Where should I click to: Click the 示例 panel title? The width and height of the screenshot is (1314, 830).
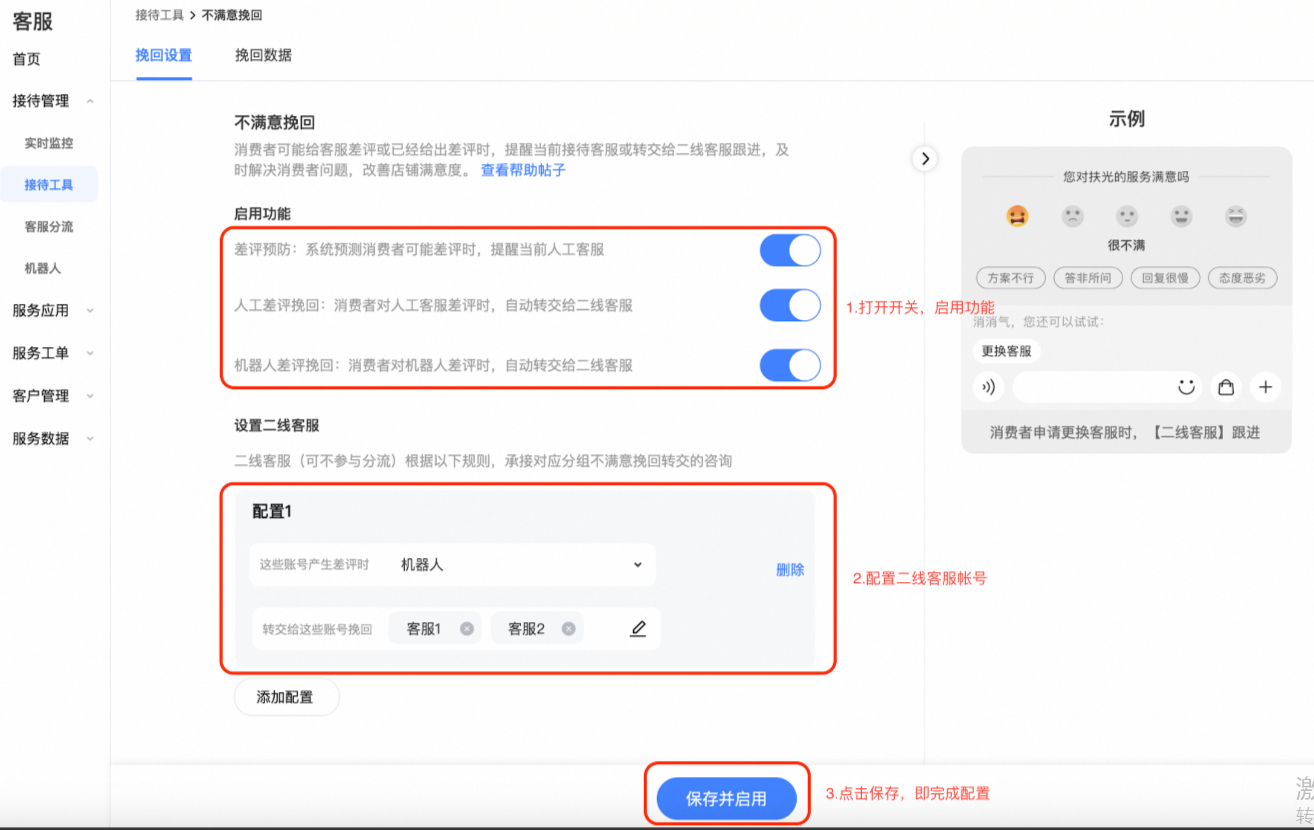(1127, 119)
